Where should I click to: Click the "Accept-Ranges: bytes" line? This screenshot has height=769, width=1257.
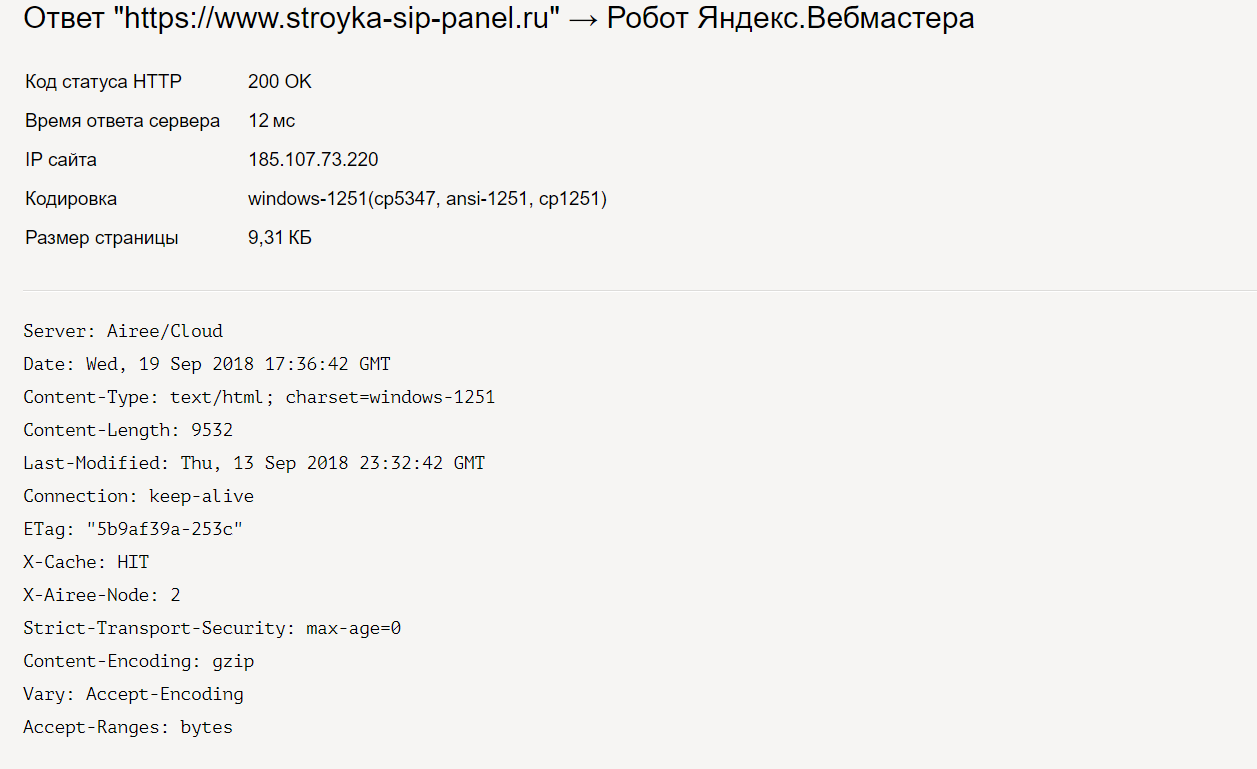pyautogui.click(x=128, y=727)
